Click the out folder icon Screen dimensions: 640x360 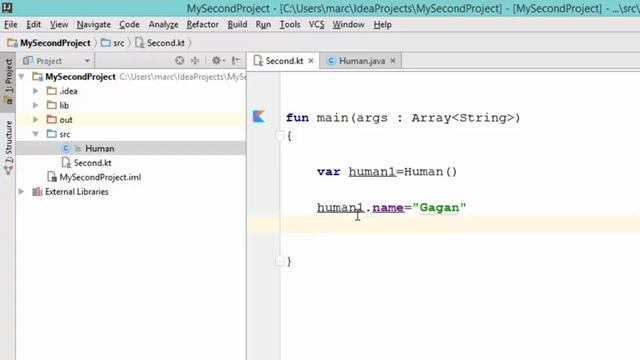point(51,120)
